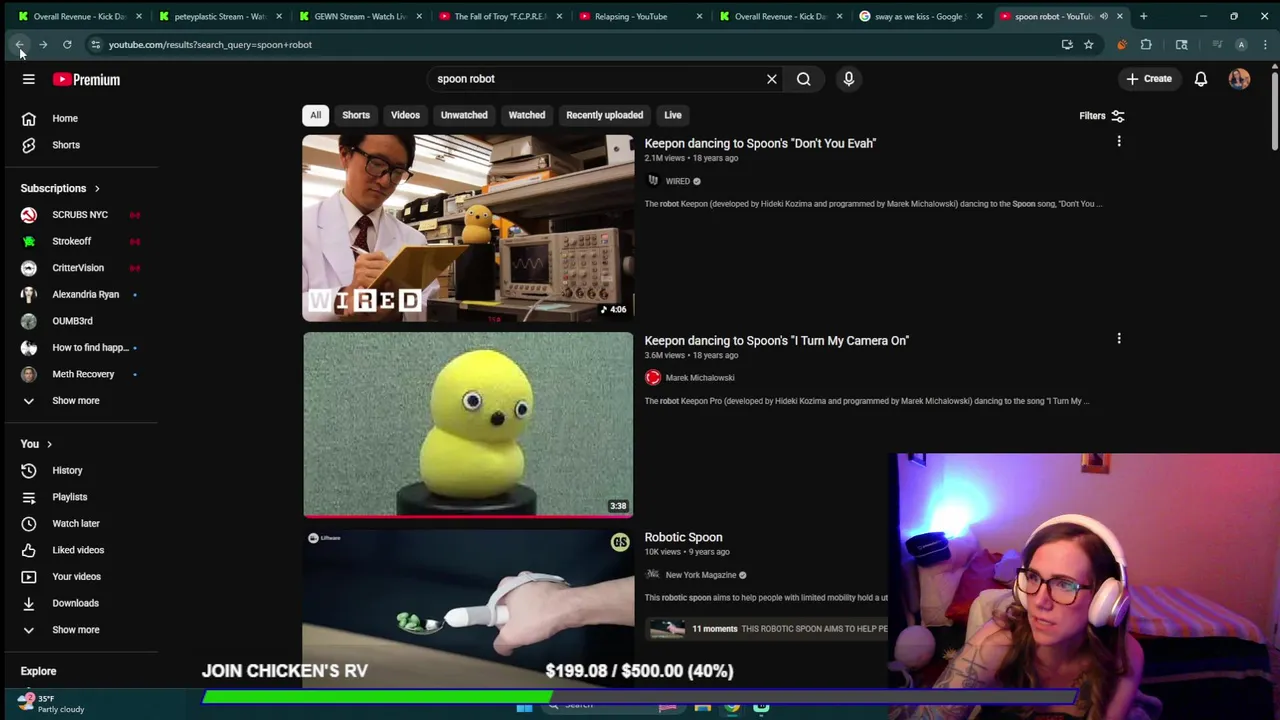
Task: Select the Live filter chip
Action: click(x=673, y=115)
